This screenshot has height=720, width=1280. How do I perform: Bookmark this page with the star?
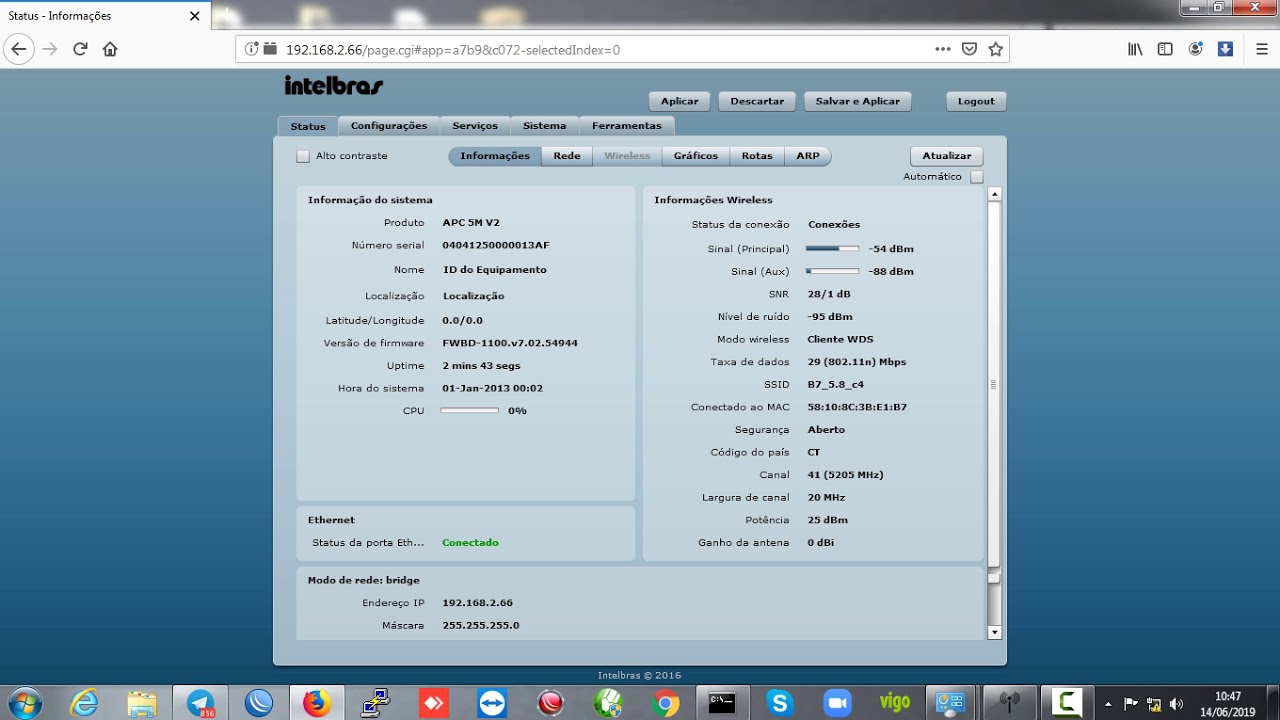tap(995, 49)
